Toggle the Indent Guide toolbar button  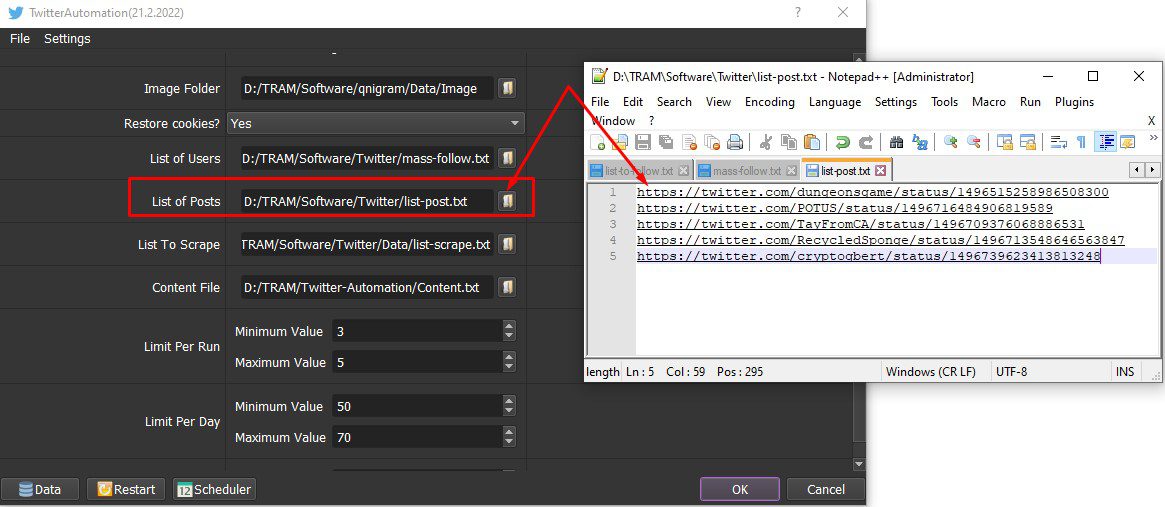pyautogui.click(x=1107, y=142)
